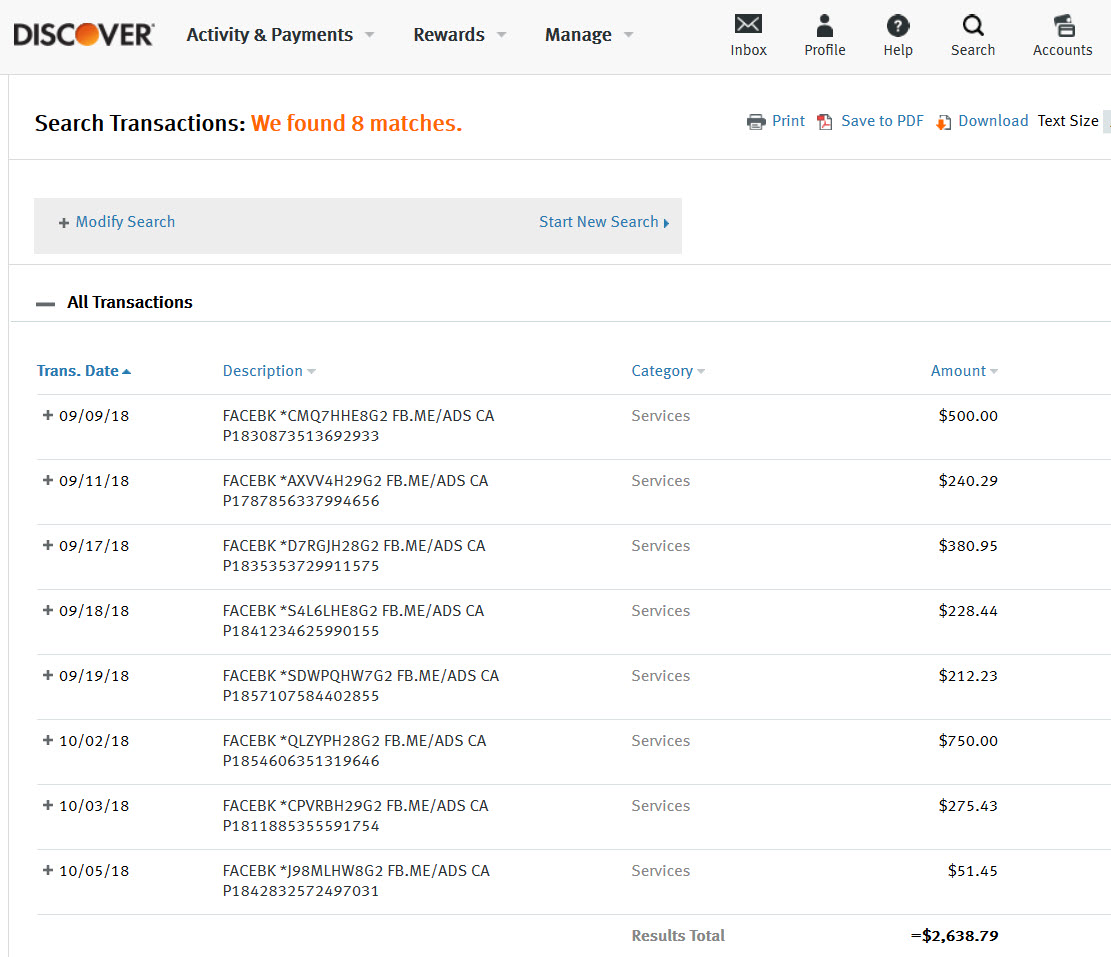Click FACEBK *CMQ7HHE8G2 description
Image resolution: width=1111 pixels, height=957 pixels.
click(359, 426)
